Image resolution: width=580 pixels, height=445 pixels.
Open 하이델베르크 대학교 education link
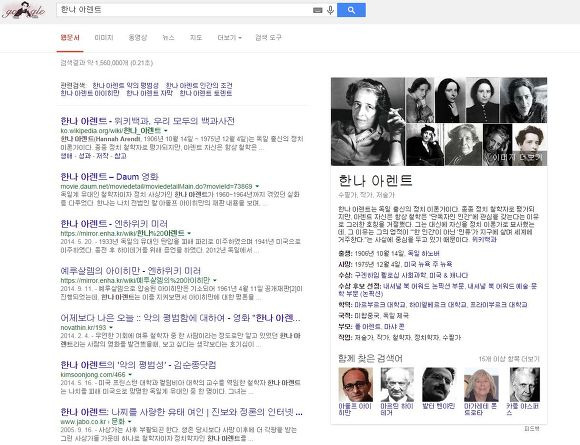pyautogui.click(x=438, y=305)
